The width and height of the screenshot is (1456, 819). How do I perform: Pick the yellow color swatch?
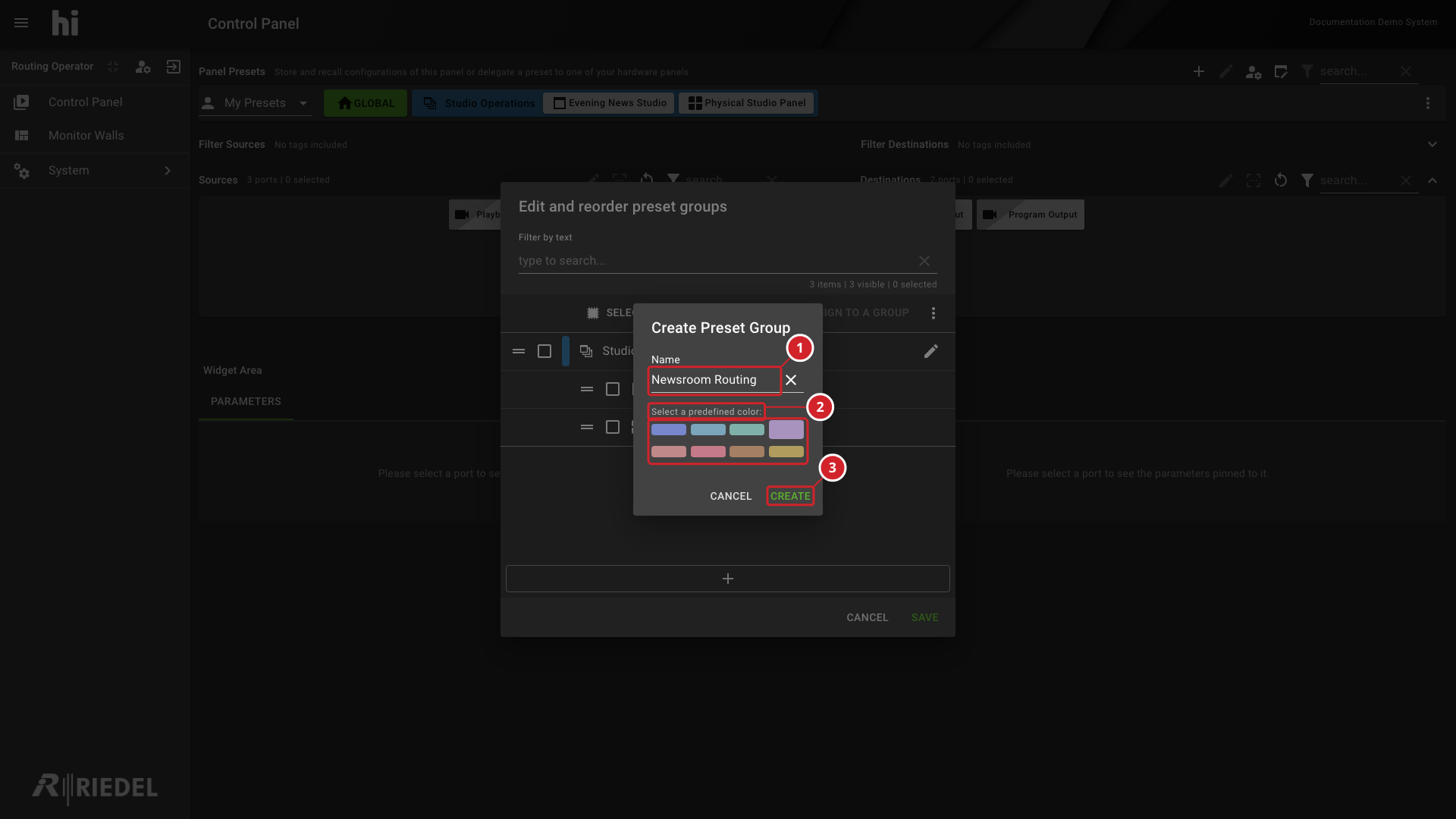[x=786, y=452]
